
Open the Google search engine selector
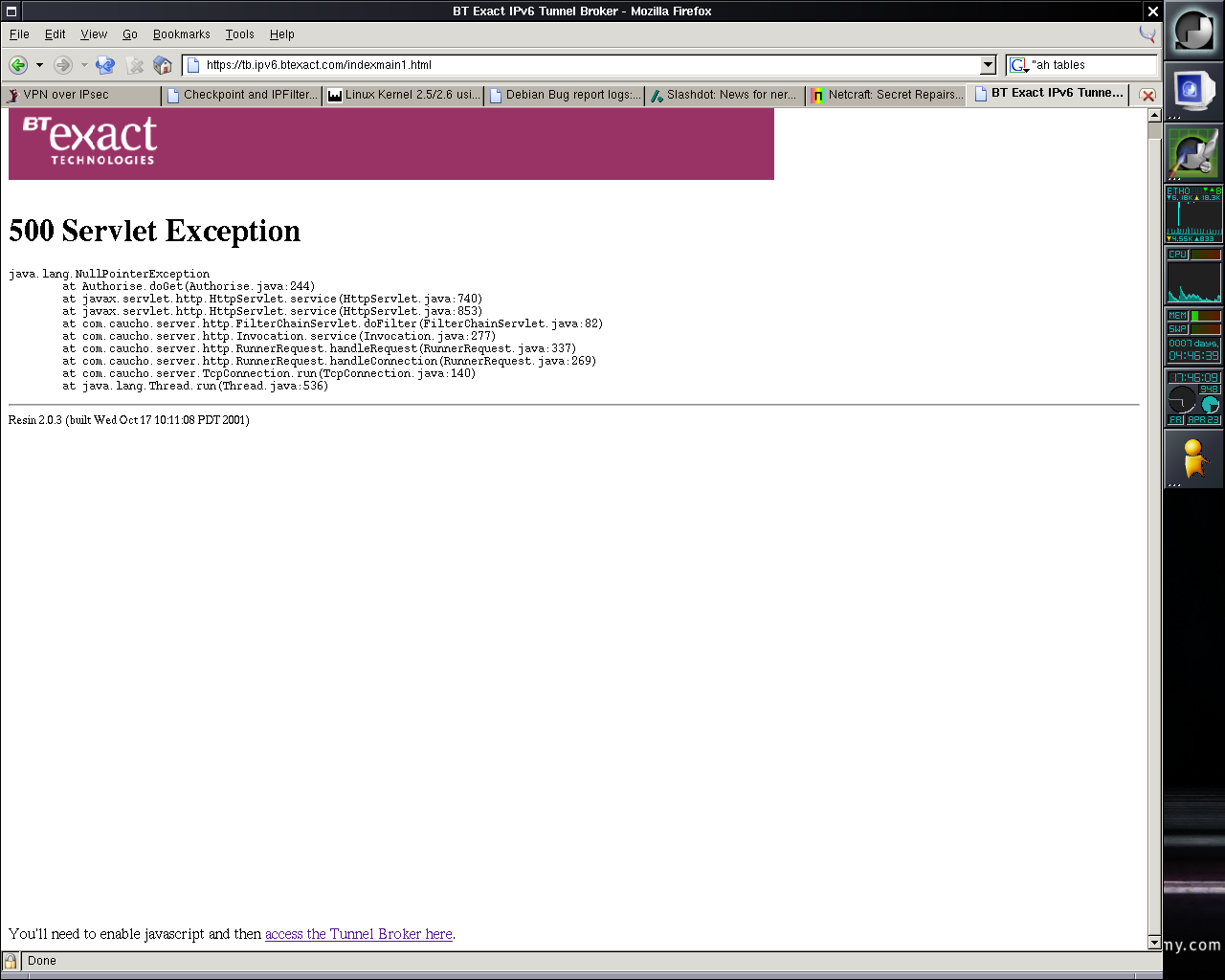pyautogui.click(x=1018, y=65)
